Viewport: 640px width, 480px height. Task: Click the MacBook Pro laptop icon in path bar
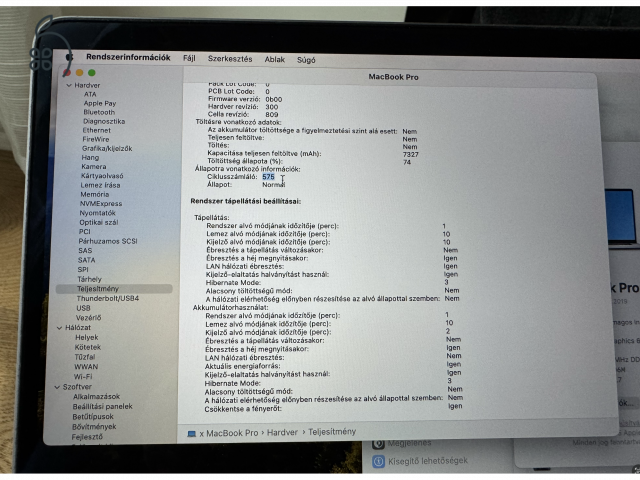(x=191, y=434)
